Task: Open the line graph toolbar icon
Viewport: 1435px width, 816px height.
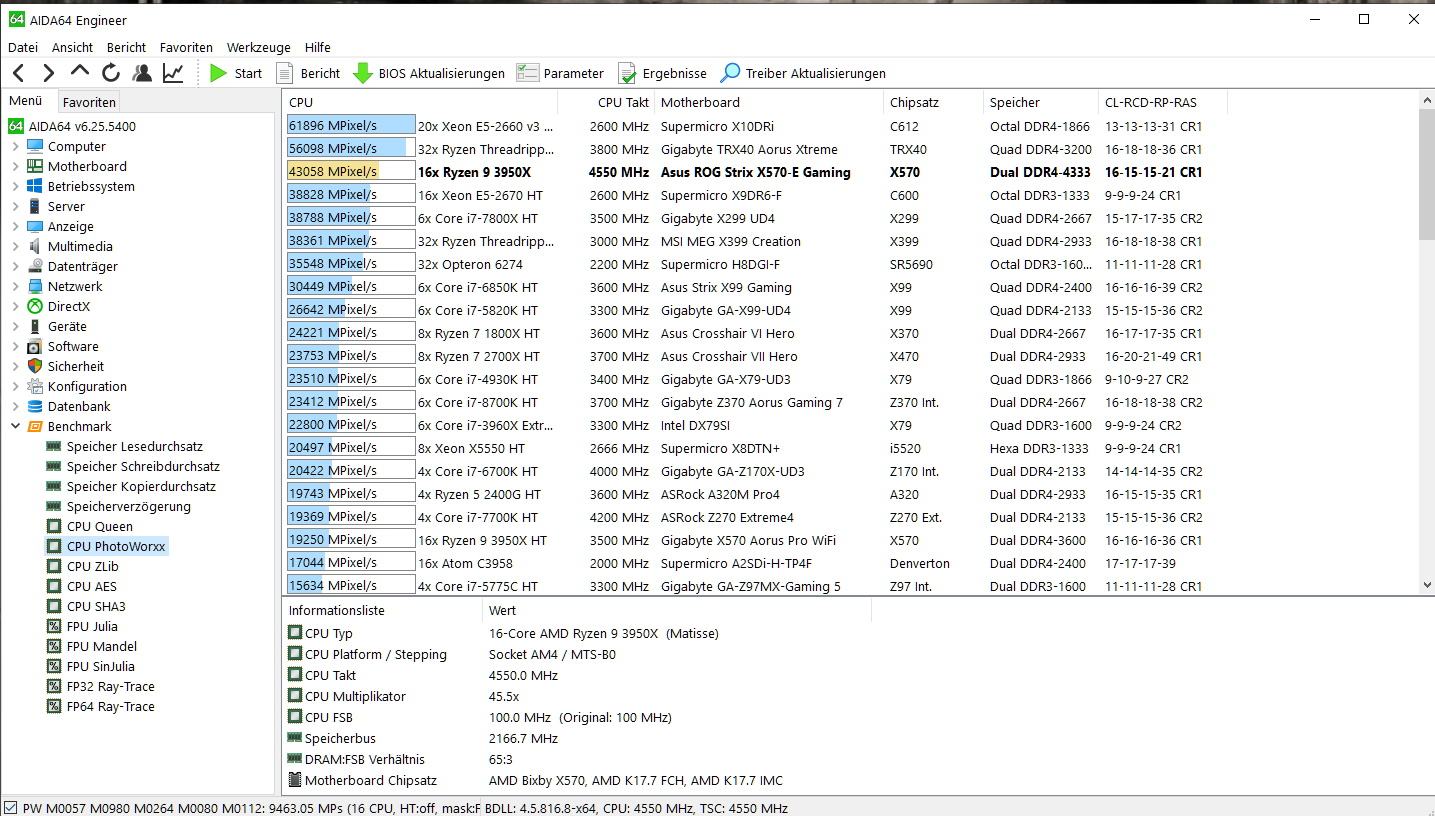Action: (173, 73)
